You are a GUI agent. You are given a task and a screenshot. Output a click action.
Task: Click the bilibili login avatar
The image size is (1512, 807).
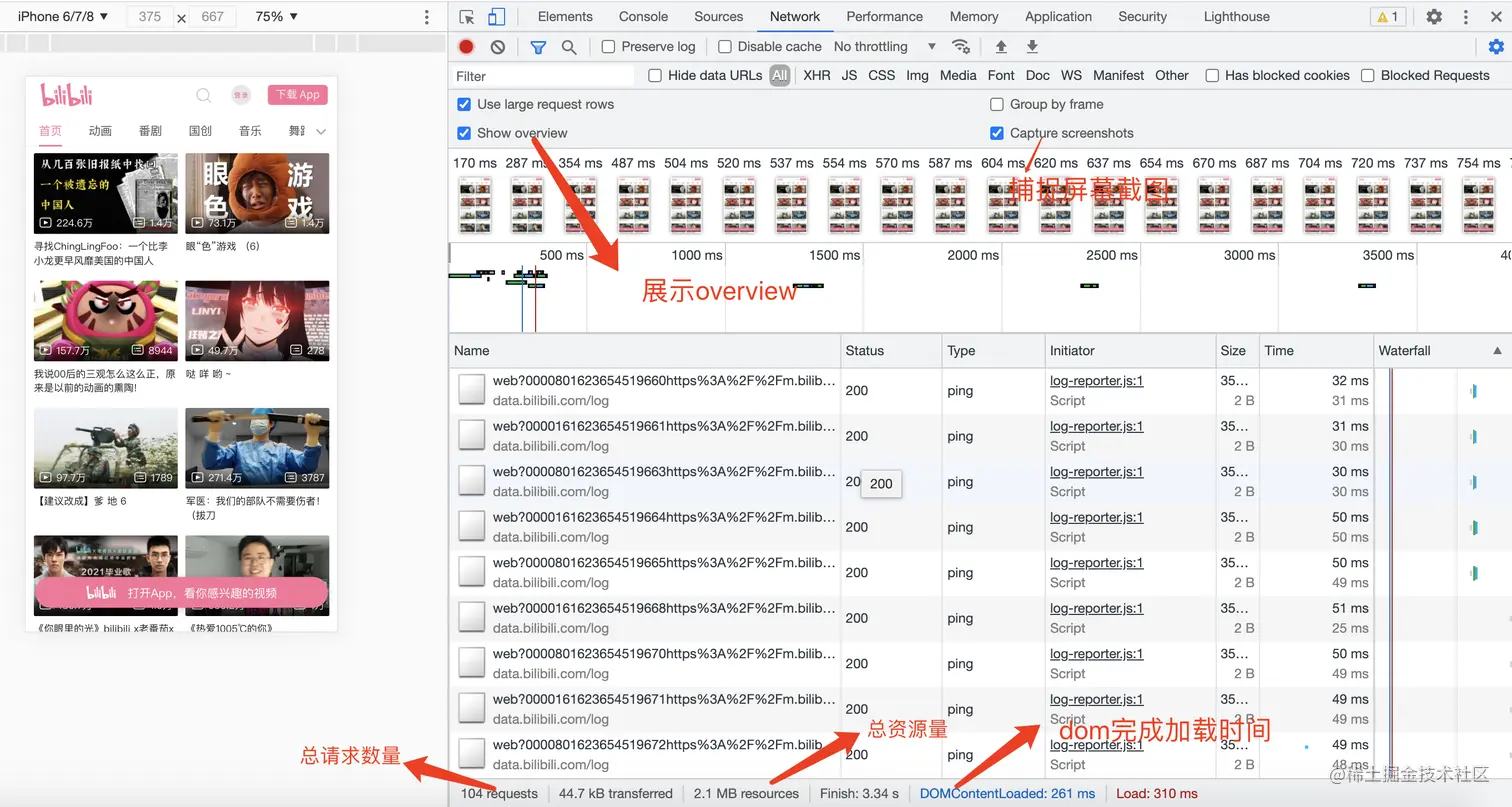coord(241,95)
